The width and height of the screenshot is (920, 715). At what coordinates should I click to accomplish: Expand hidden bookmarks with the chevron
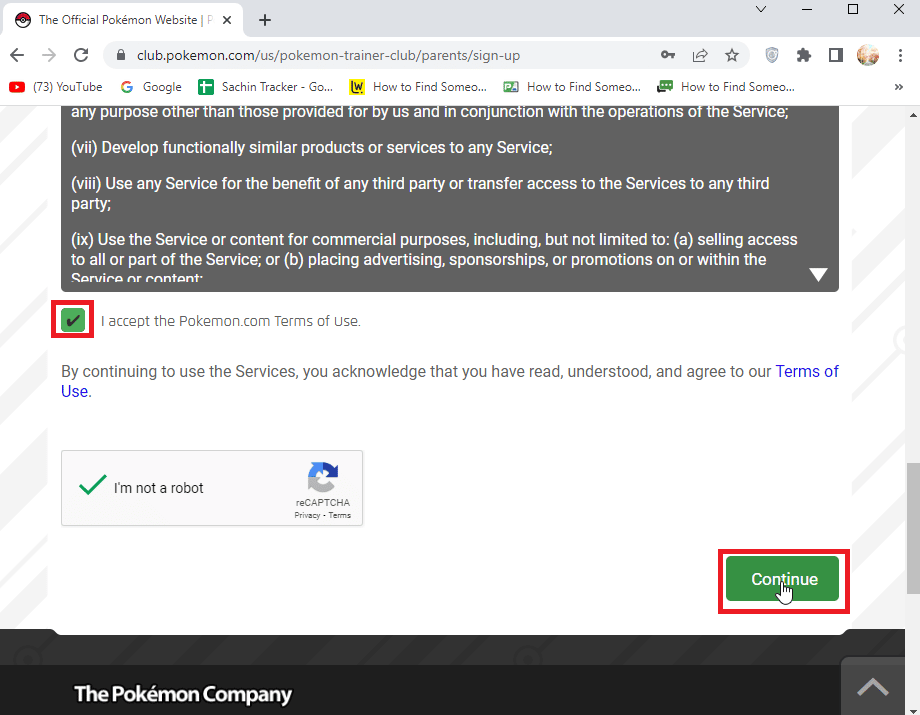[898, 86]
